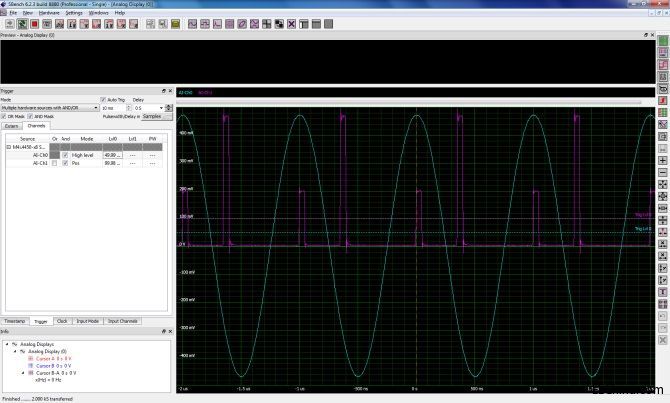The height and width of the screenshot is (403, 670).
Task: Open the Delay value dropdown
Action: [161, 108]
